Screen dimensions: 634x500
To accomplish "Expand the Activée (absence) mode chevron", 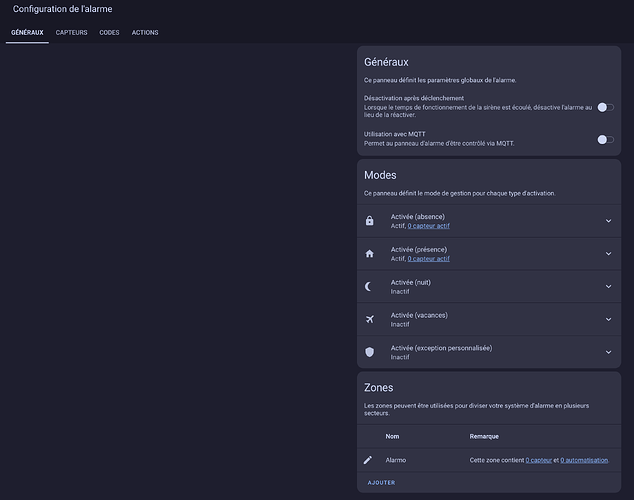I will pos(608,221).
